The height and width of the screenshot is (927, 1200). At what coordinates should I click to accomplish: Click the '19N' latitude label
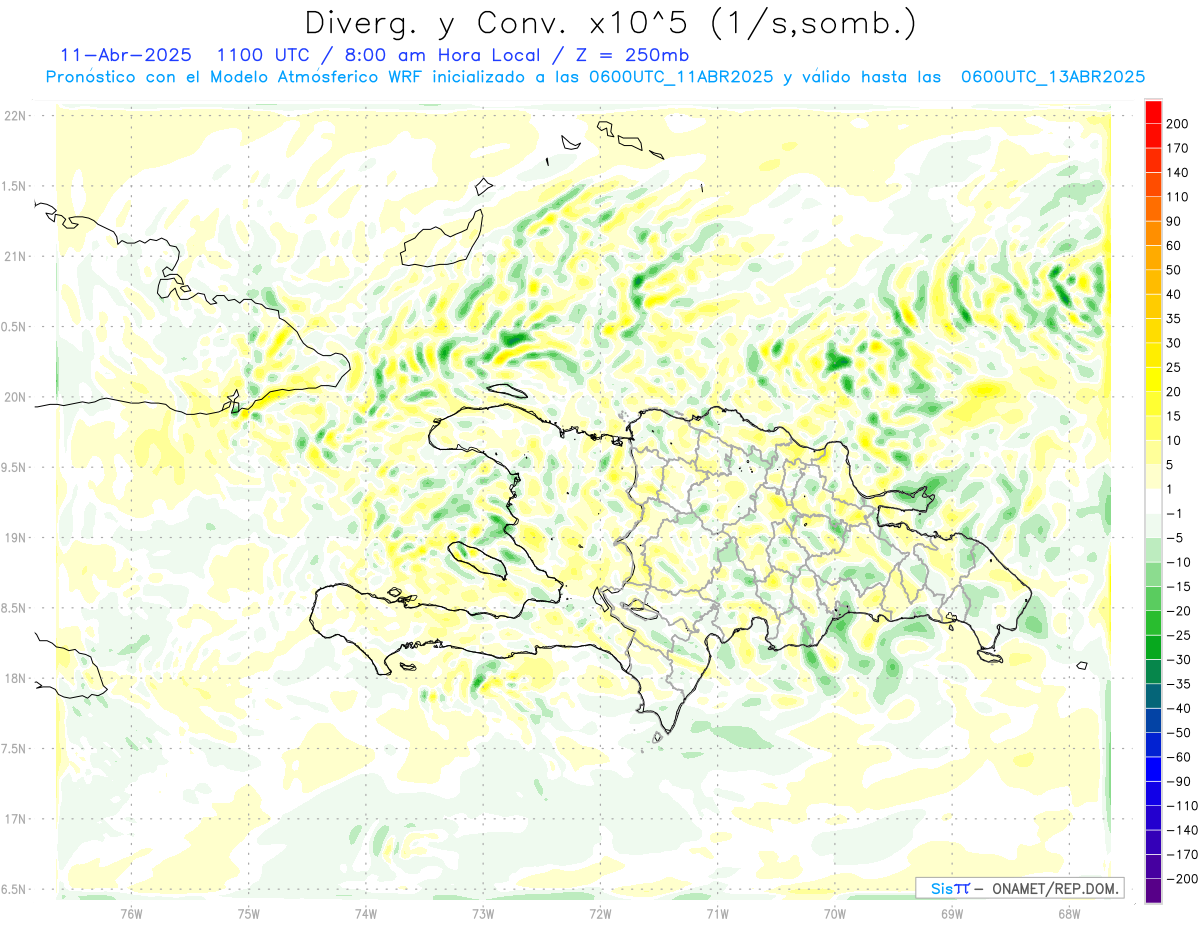pos(15,538)
